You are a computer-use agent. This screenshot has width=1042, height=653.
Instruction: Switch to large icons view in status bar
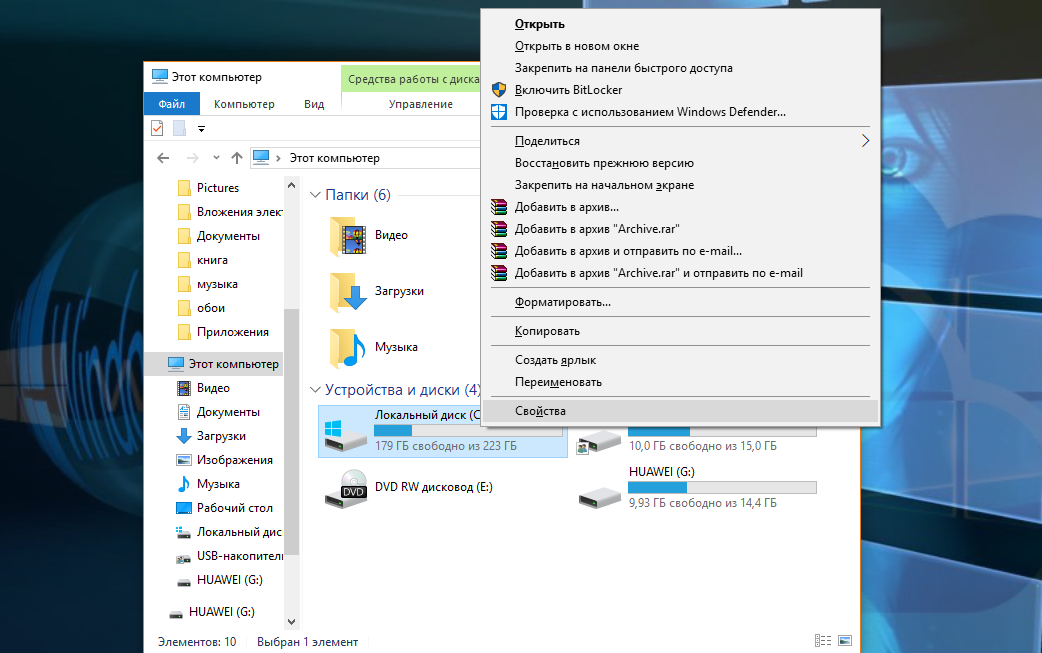click(x=845, y=640)
